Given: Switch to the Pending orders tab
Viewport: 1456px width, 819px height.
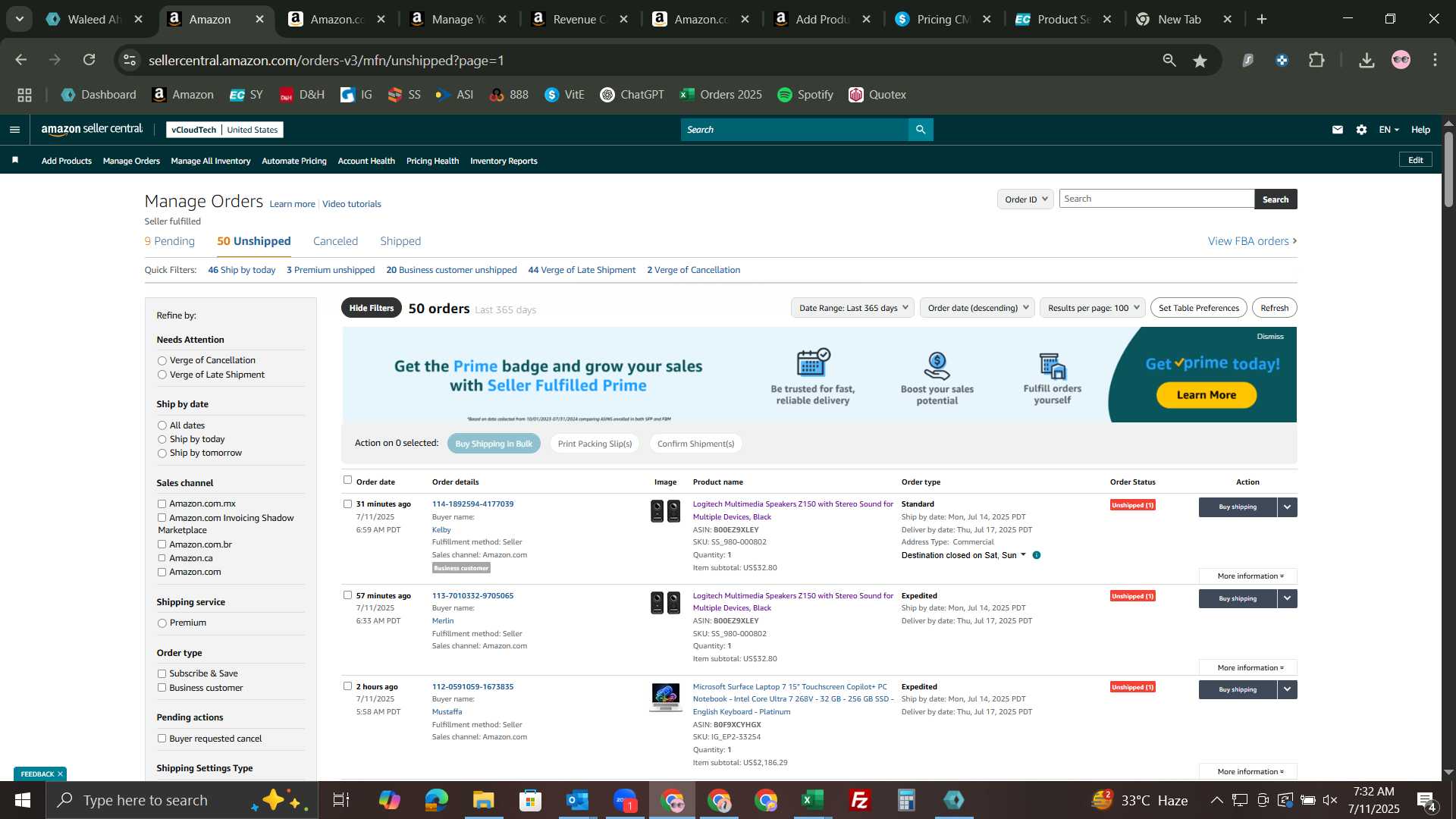Looking at the screenshot, I should pyautogui.click(x=169, y=241).
